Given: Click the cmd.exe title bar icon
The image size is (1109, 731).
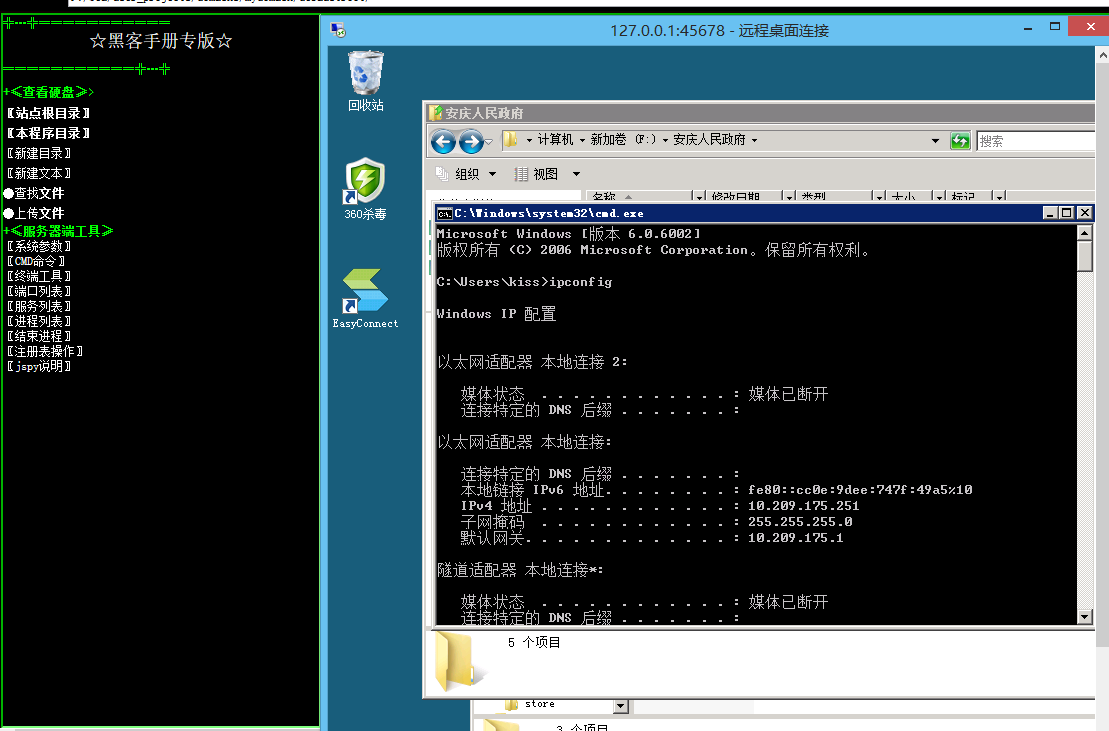Looking at the screenshot, I should (444, 214).
